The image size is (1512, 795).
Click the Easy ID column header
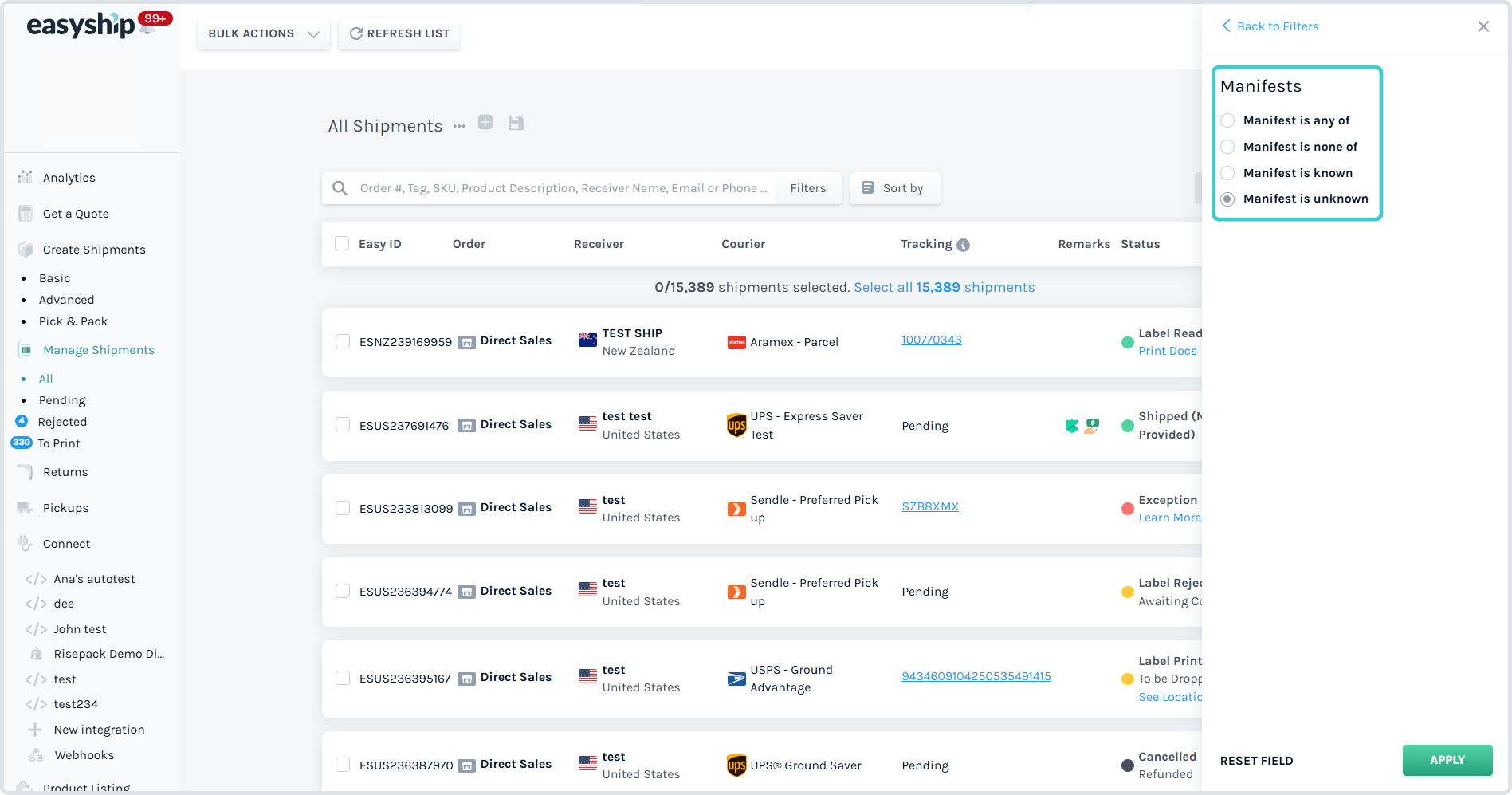(x=380, y=244)
